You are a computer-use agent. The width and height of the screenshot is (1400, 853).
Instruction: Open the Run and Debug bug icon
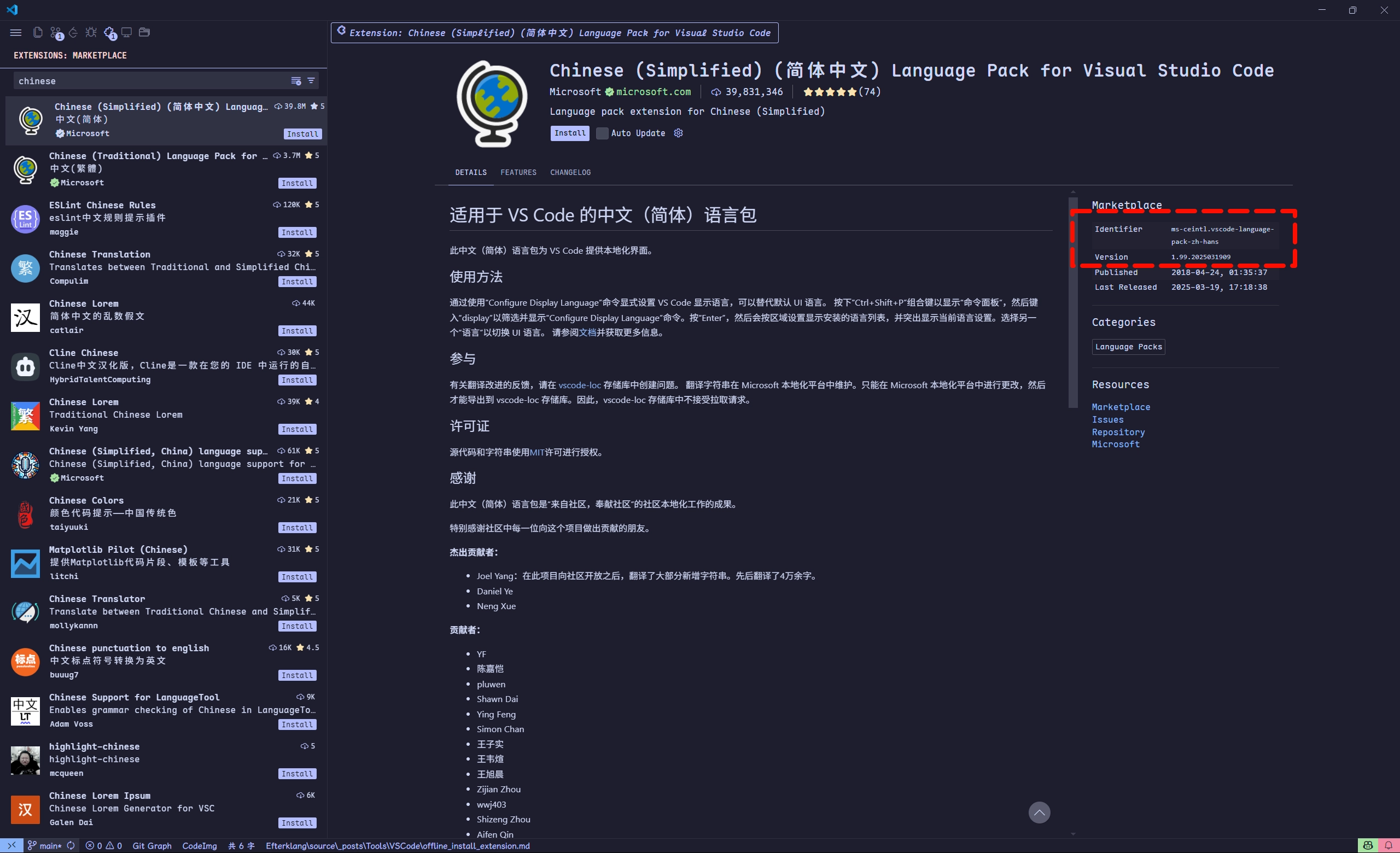[x=91, y=32]
